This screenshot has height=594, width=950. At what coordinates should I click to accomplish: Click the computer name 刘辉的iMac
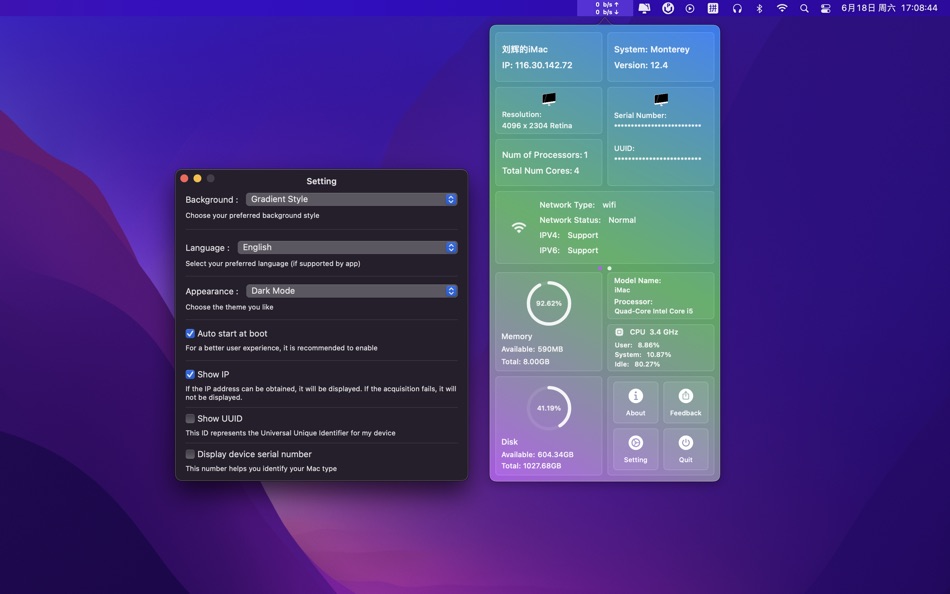[525, 50]
